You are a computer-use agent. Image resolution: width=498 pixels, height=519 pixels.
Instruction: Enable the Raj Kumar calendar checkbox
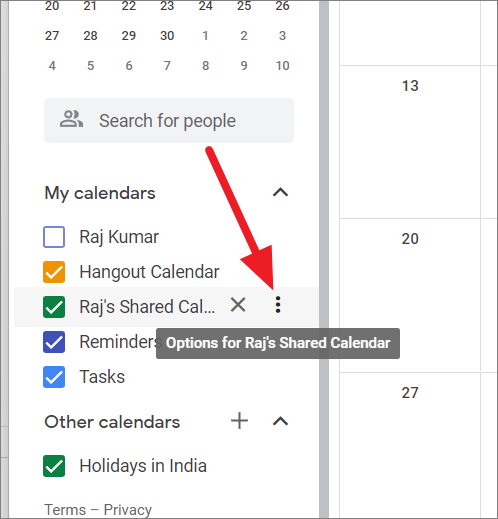[x=54, y=237]
